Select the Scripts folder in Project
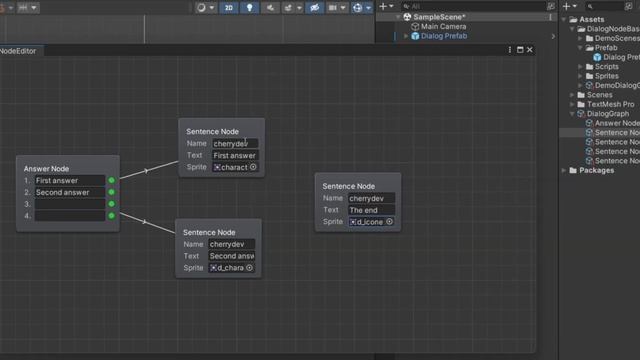The width and height of the screenshot is (640, 360). [607, 67]
